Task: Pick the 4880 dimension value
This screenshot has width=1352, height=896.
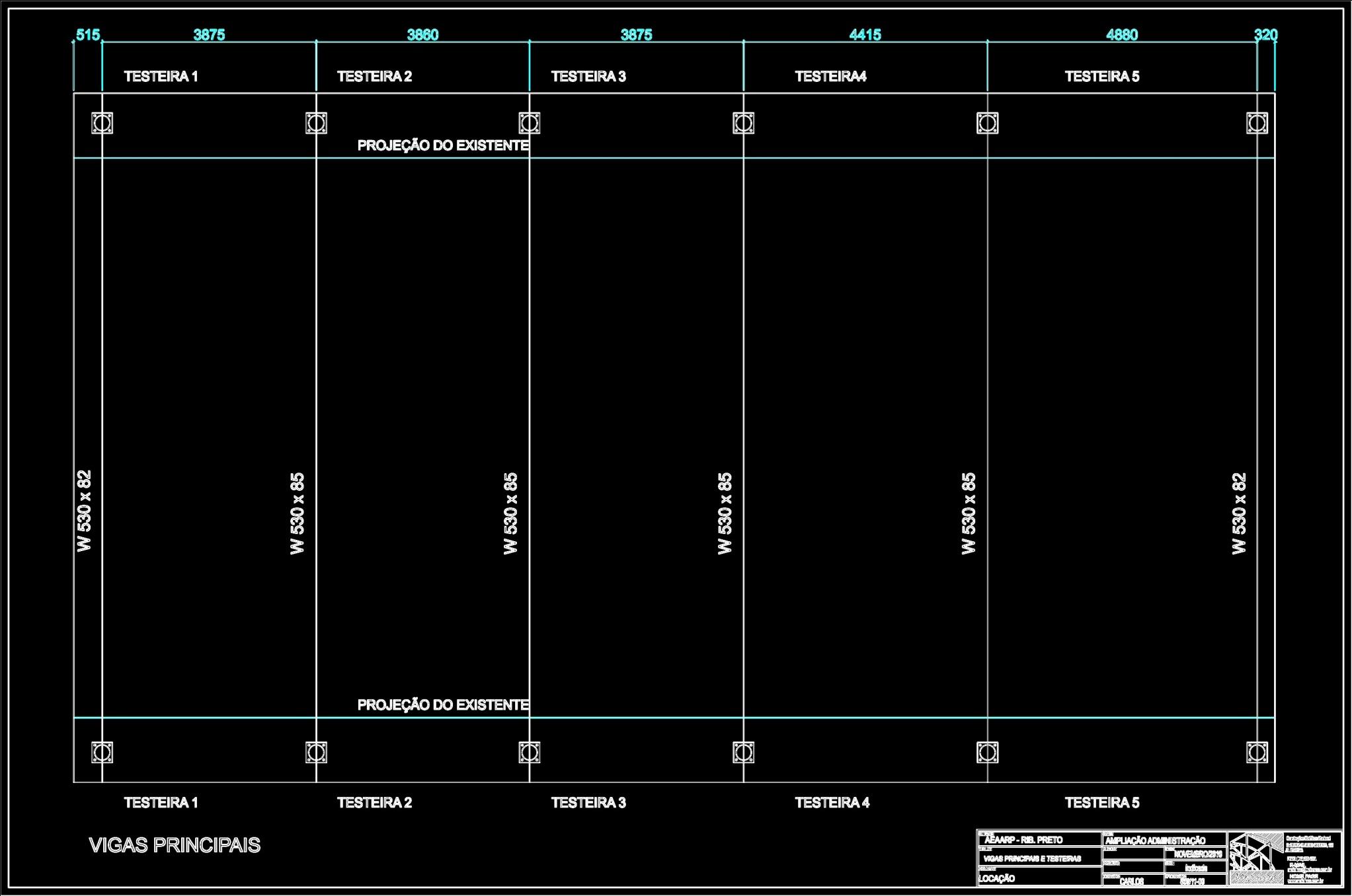Action: (x=1122, y=34)
